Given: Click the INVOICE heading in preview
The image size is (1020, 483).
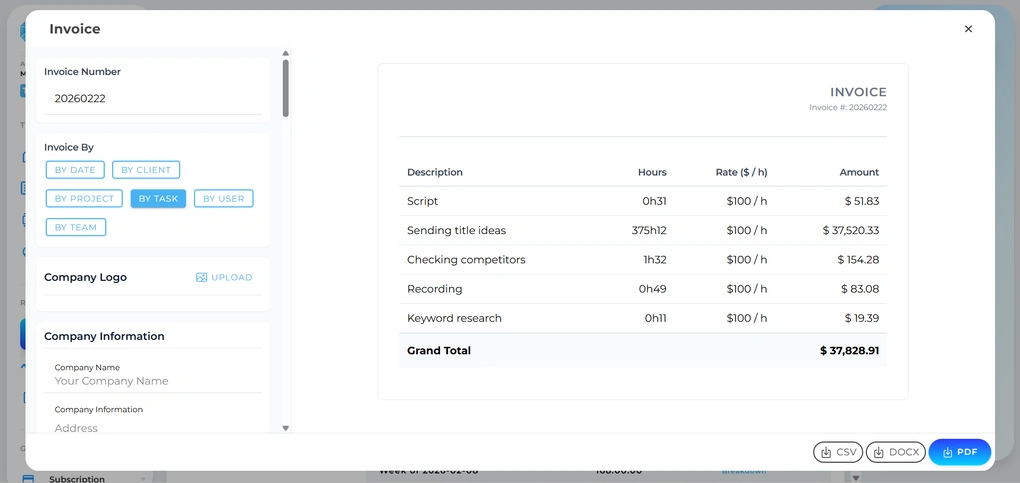Looking at the screenshot, I should 858,92.
